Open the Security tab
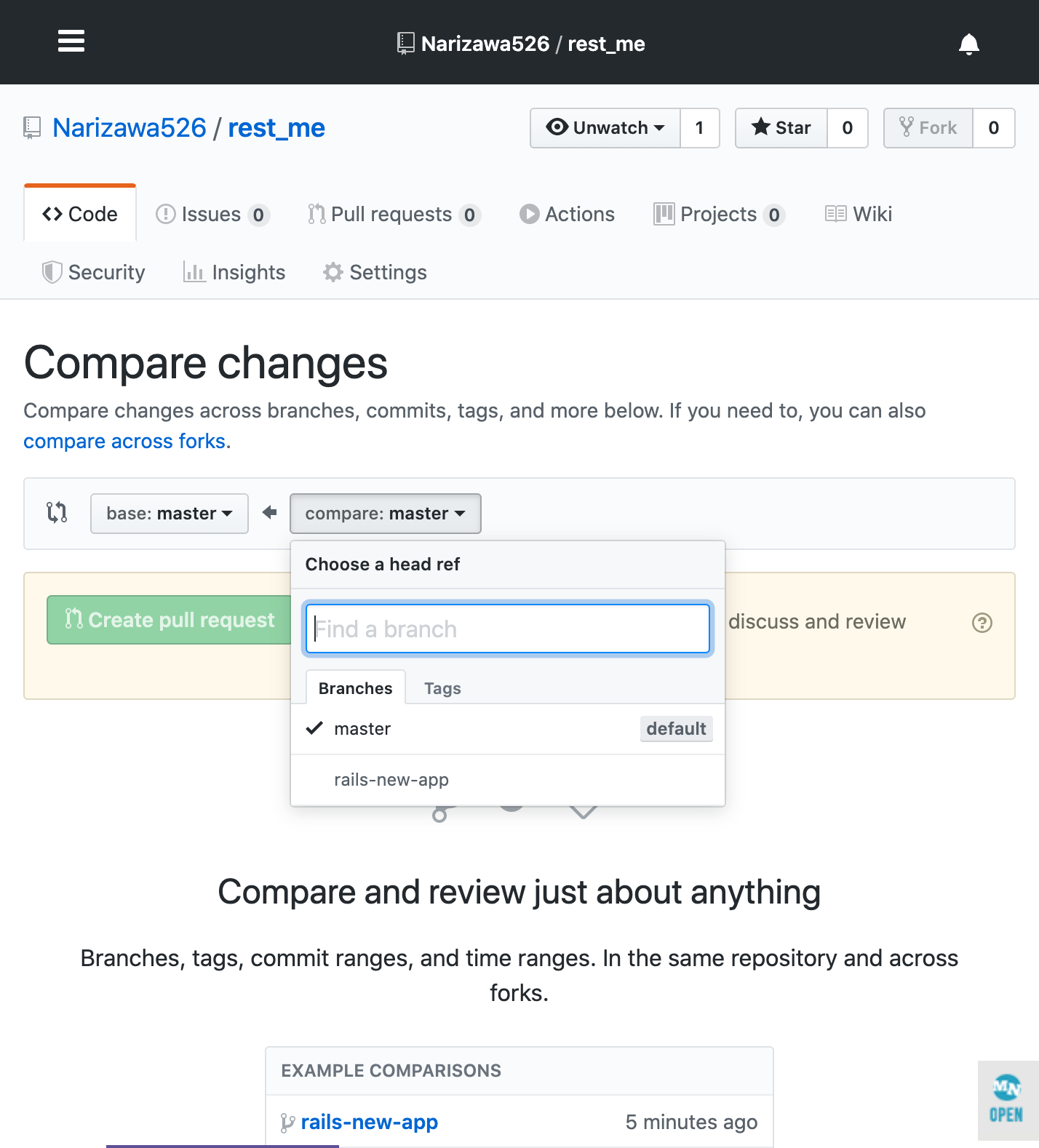Image resolution: width=1039 pixels, height=1148 pixels. (94, 272)
